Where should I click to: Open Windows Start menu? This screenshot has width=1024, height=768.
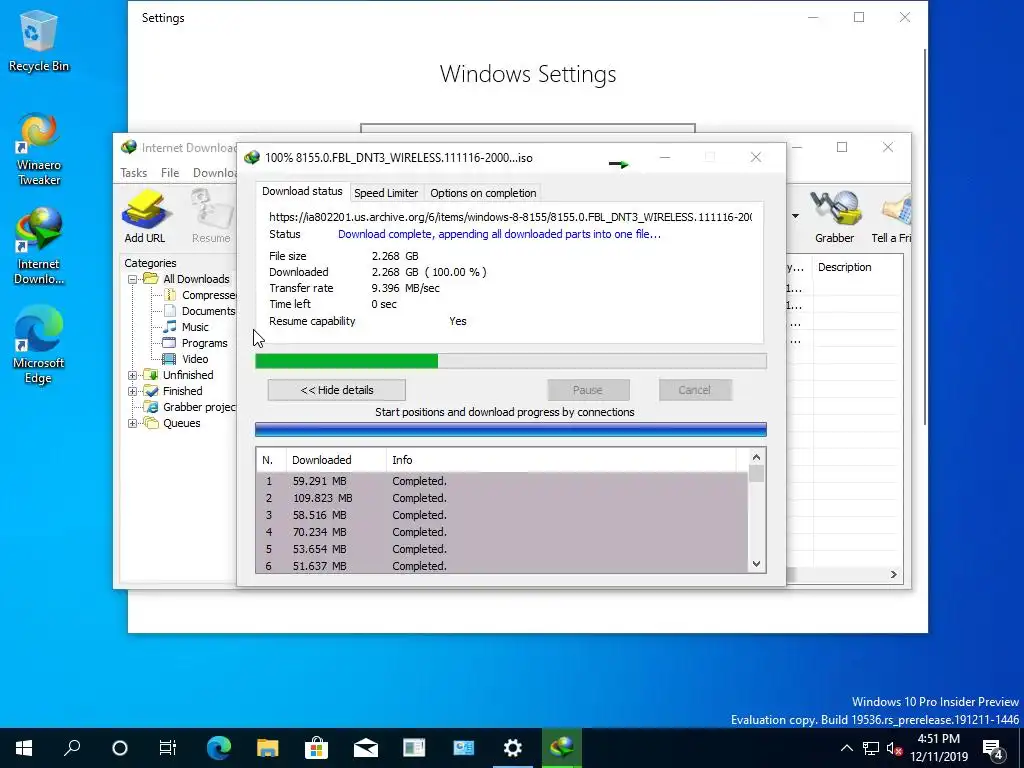[x=24, y=748]
